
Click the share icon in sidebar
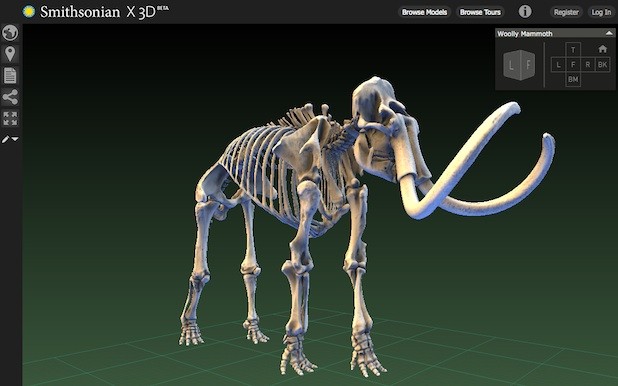10,97
